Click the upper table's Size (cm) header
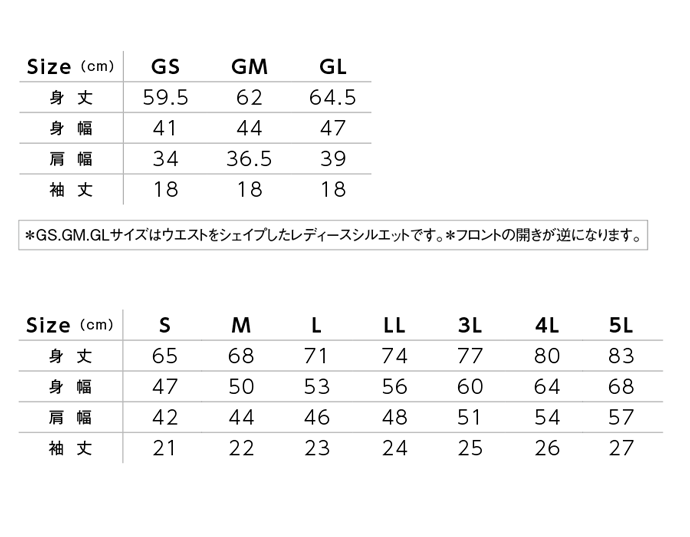Image resolution: width=690 pixels, height=537 pixels. pos(70,67)
